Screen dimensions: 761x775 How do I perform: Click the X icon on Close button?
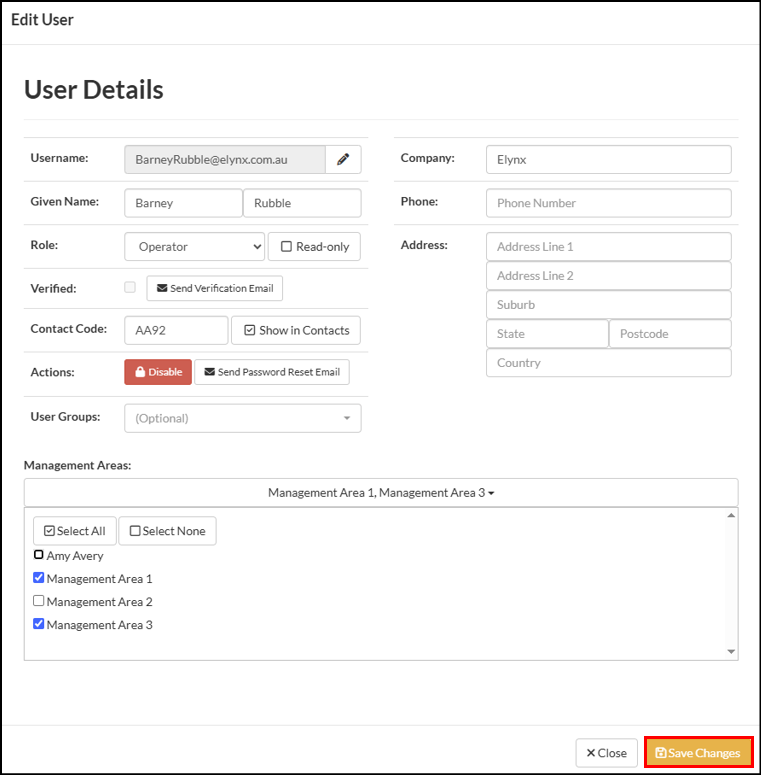point(591,753)
